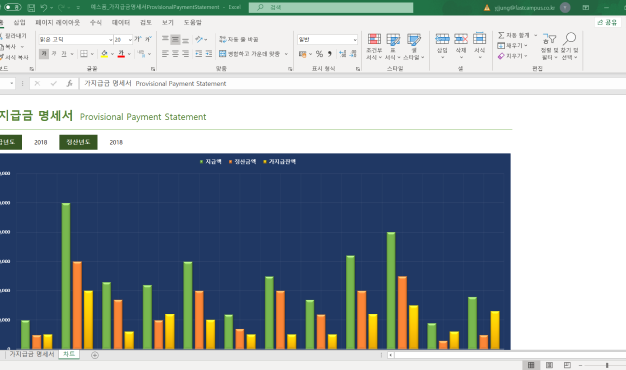Toggle align text right
The image size is (626, 370).
click(x=185, y=53)
